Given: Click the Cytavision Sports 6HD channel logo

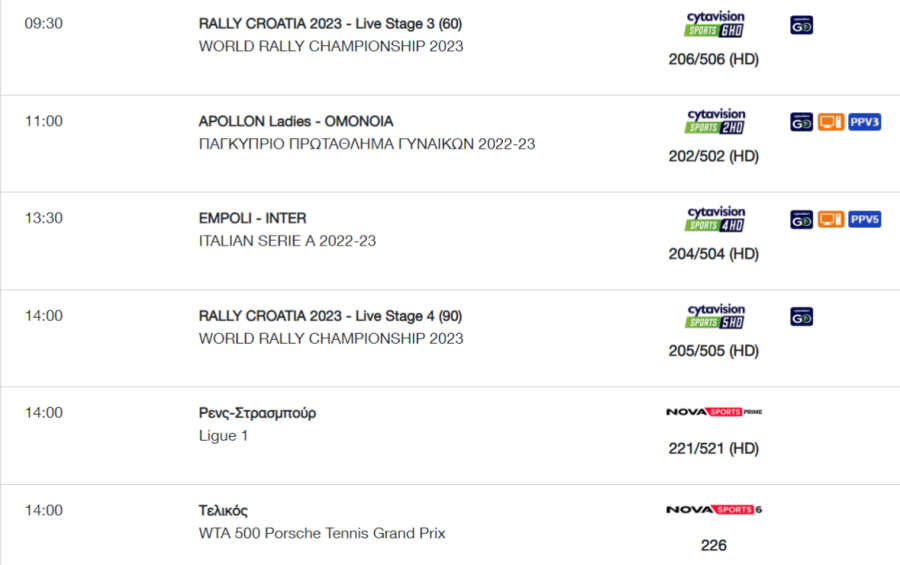Looking at the screenshot, I should pyautogui.click(x=715, y=24).
